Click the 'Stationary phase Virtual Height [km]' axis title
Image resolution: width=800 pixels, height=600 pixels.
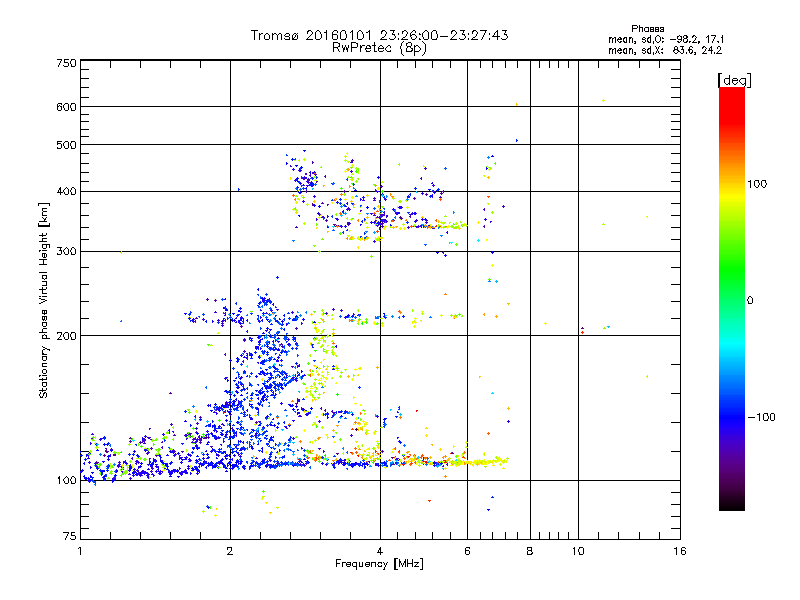point(44,301)
